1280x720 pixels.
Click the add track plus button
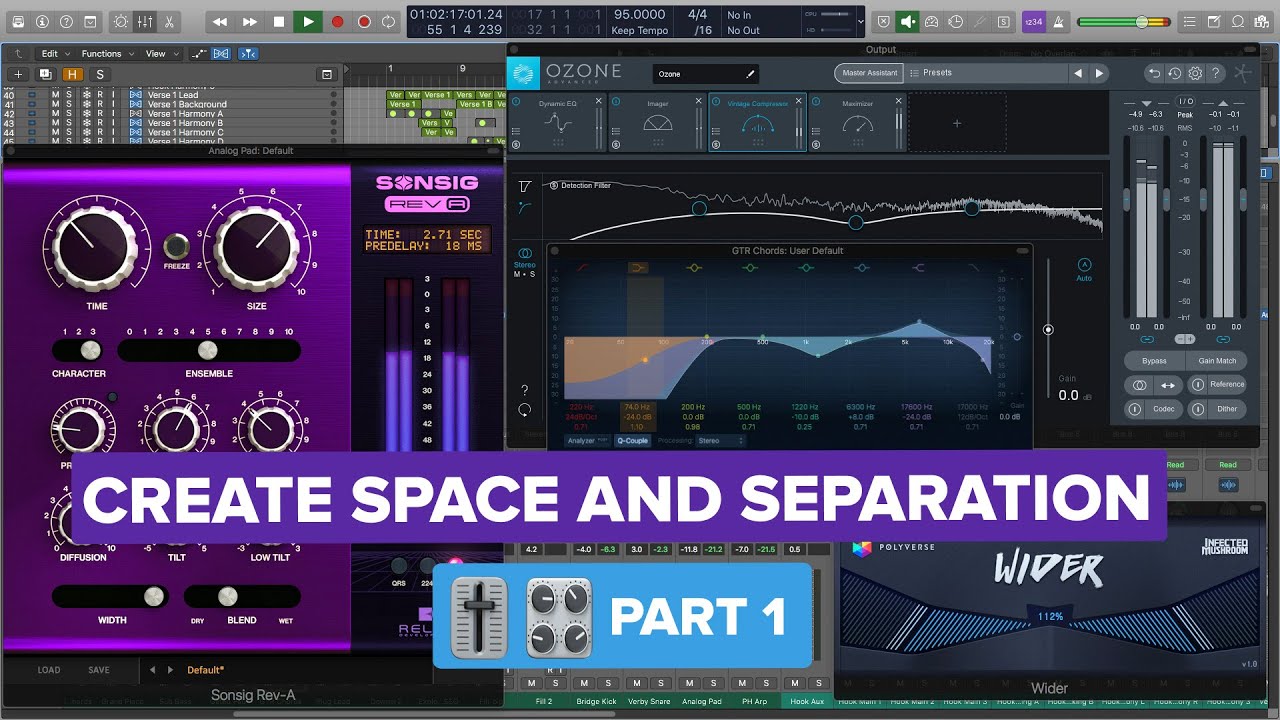[18, 74]
